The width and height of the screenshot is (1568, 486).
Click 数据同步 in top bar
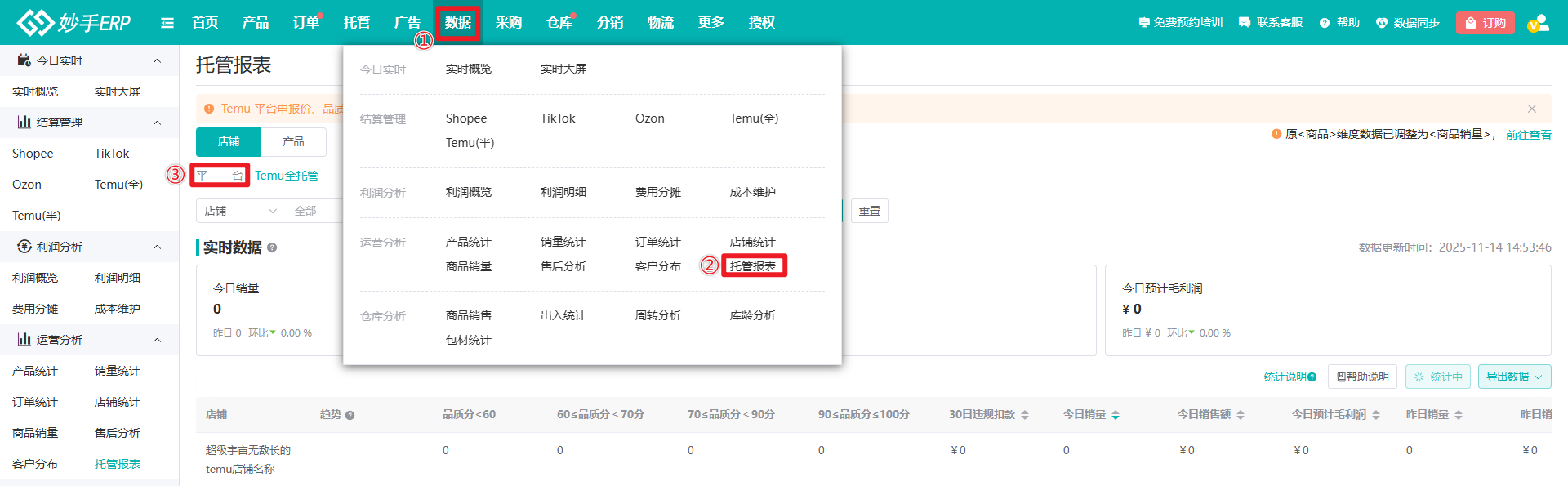(1408, 23)
